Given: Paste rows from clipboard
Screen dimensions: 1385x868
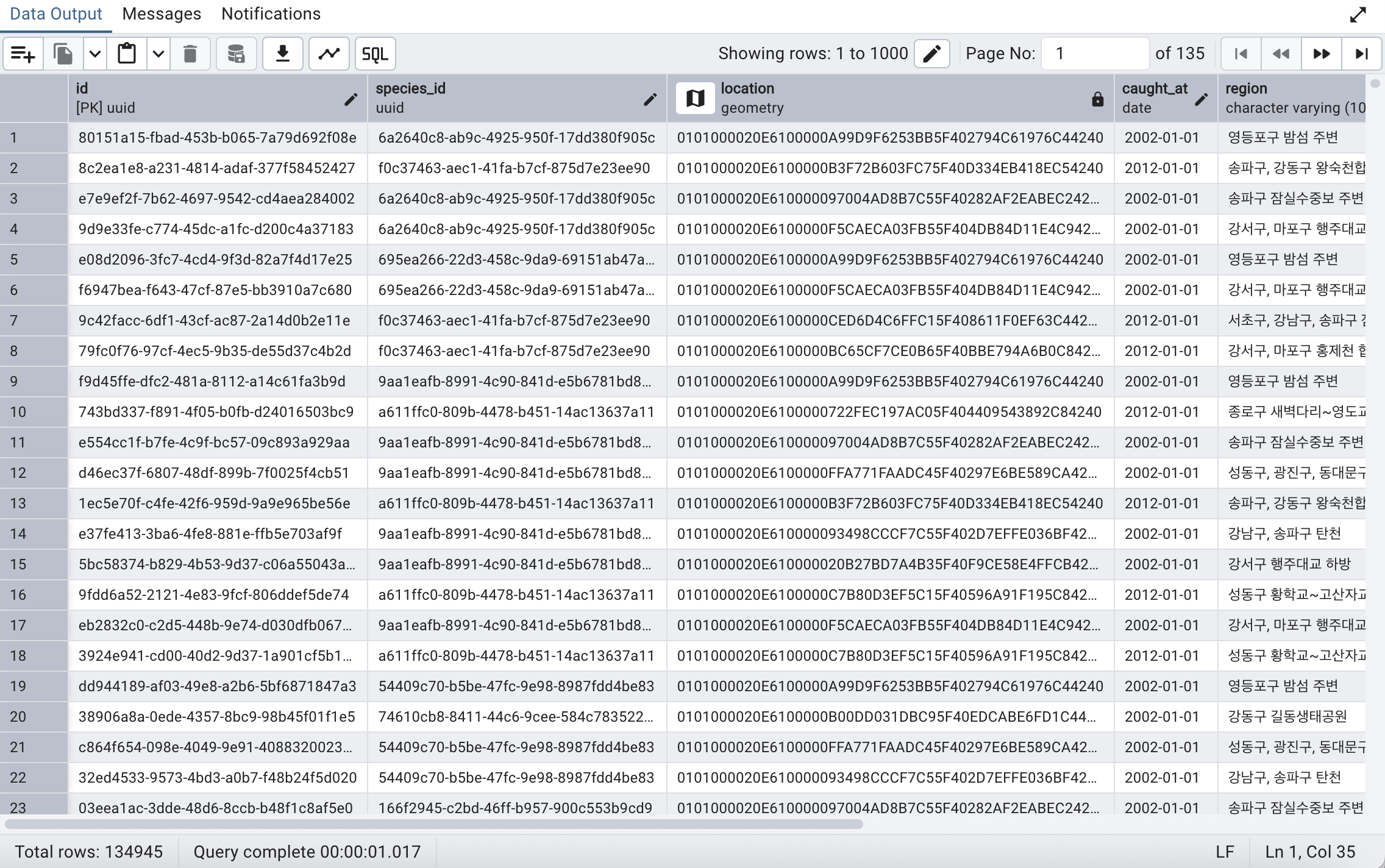Looking at the screenshot, I should pos(126,54).
